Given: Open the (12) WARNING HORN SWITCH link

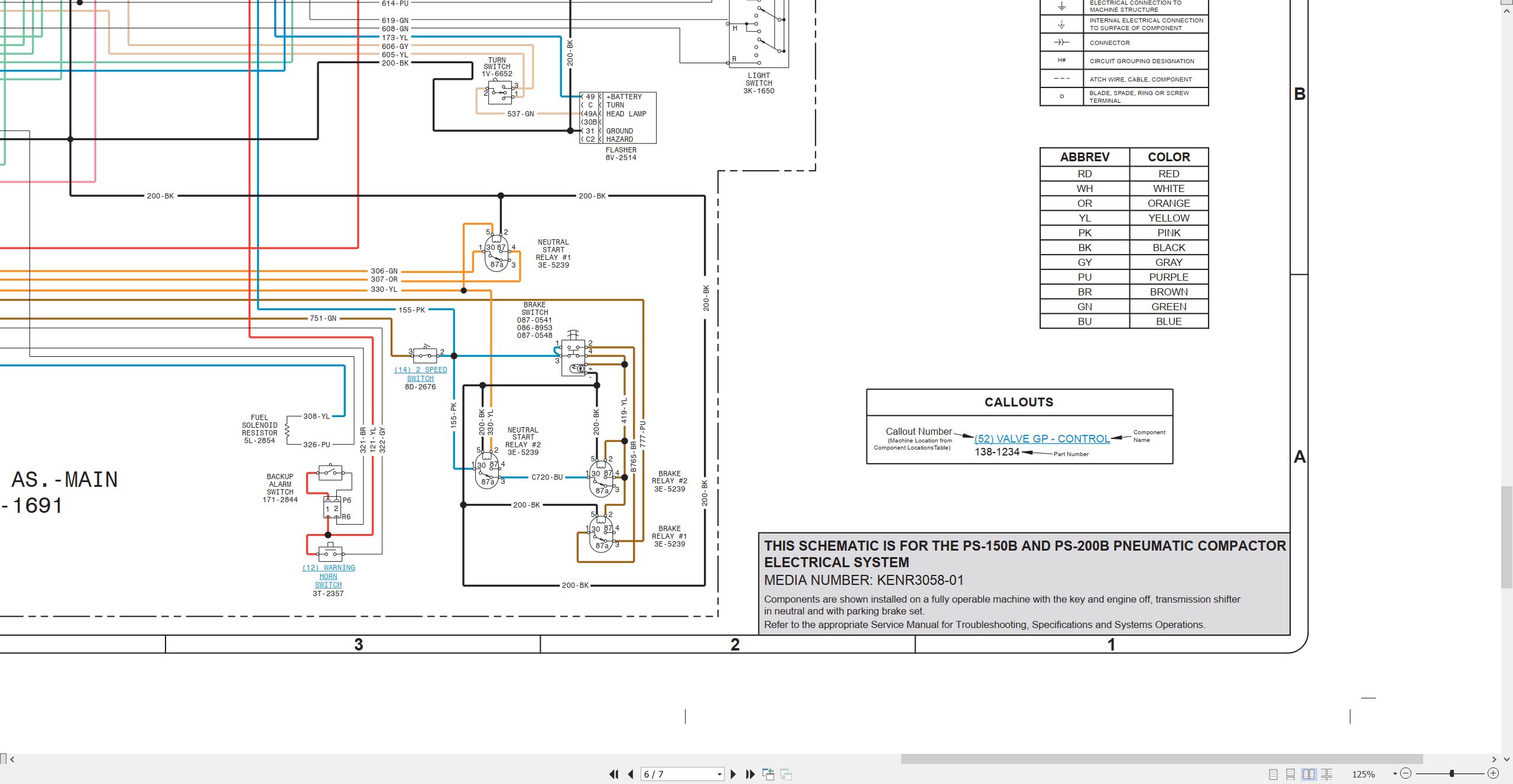Looking at the screenshot, I should (x=329, y=576).
